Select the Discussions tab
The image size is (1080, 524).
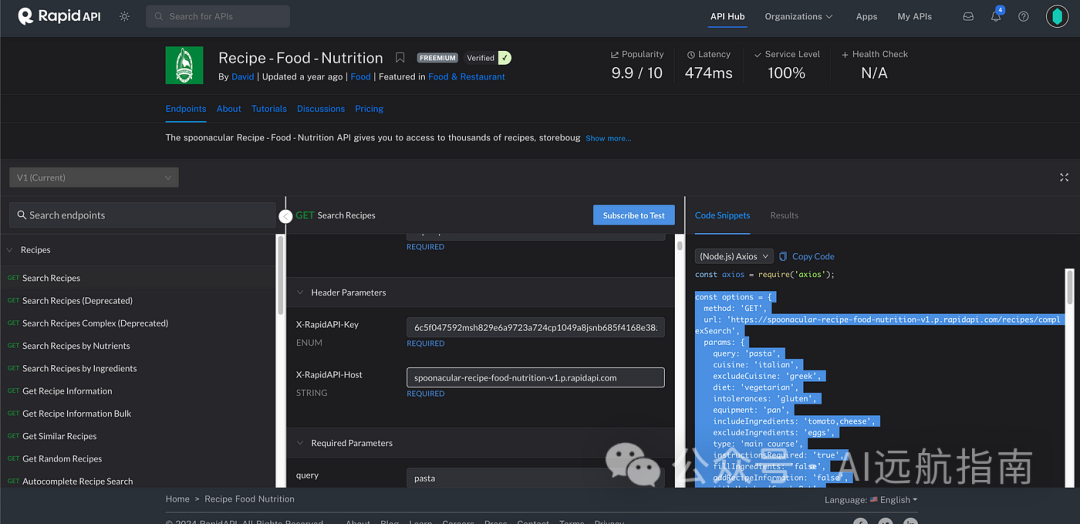point(321,109)
